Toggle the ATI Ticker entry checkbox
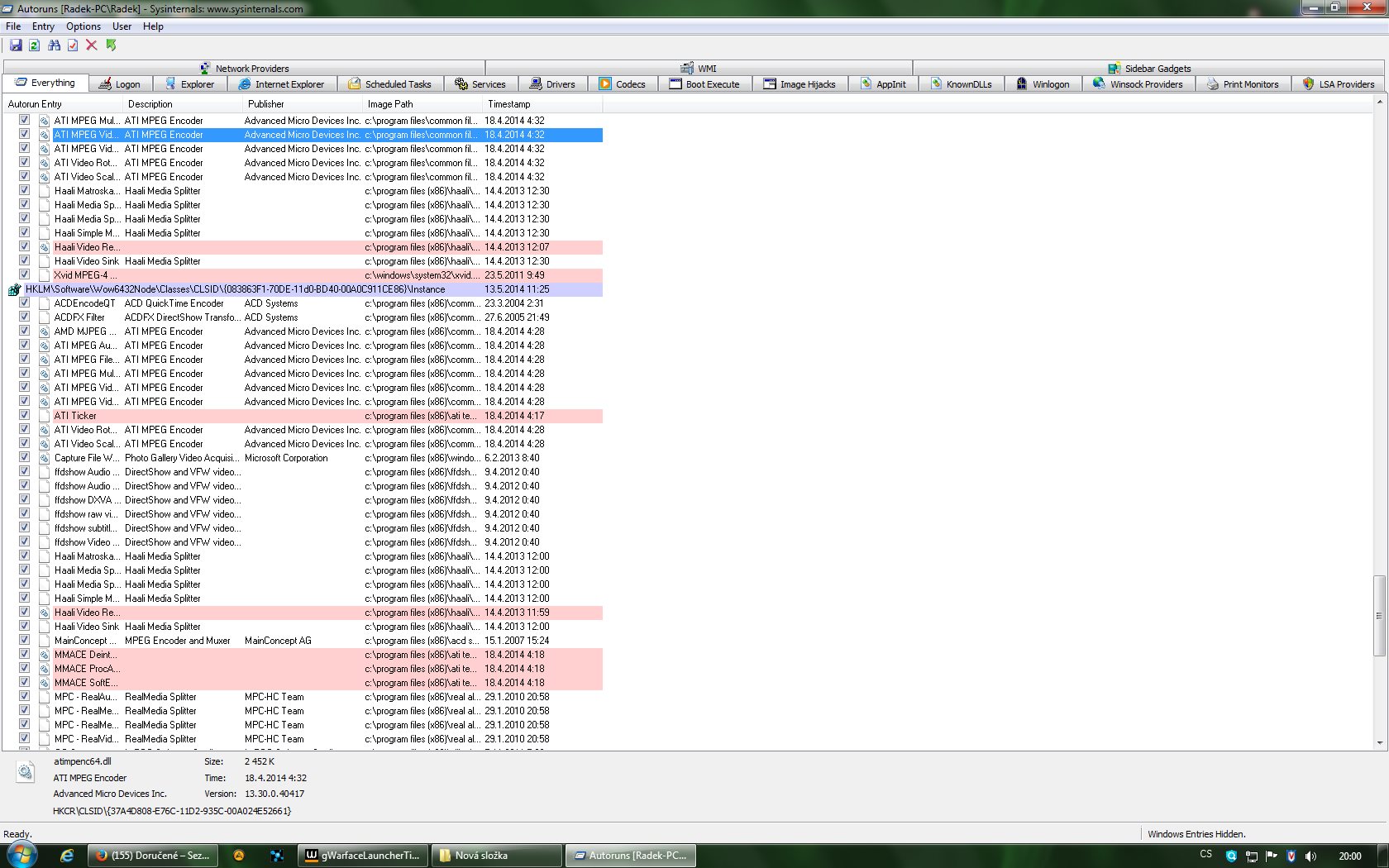This screenshot has width=1389, height=868. click(25, 415)
